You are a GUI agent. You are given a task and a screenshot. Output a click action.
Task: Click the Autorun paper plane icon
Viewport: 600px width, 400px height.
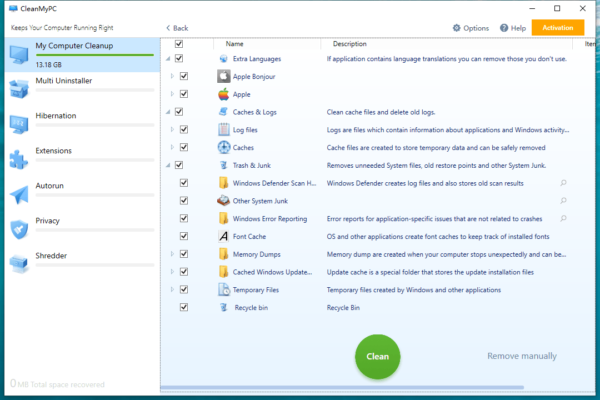click(x=19, y=194)
